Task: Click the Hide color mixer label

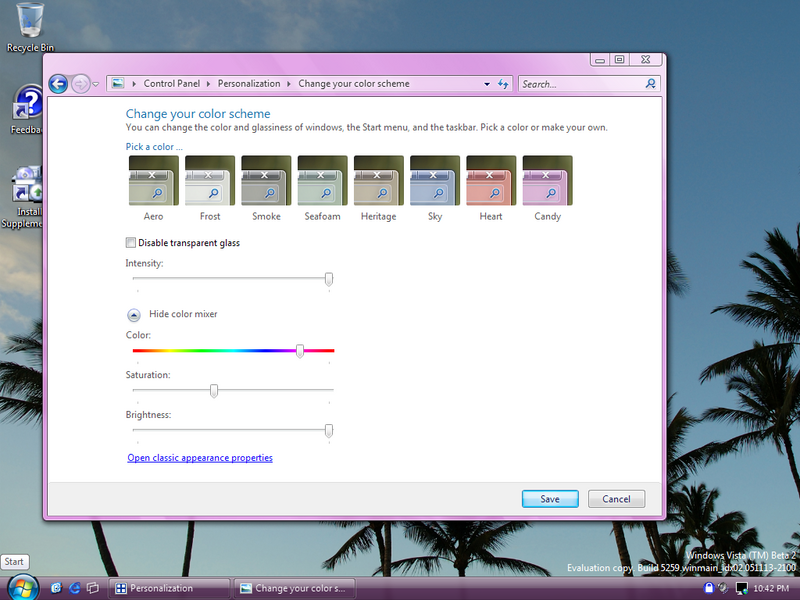Action: [183, 314]
